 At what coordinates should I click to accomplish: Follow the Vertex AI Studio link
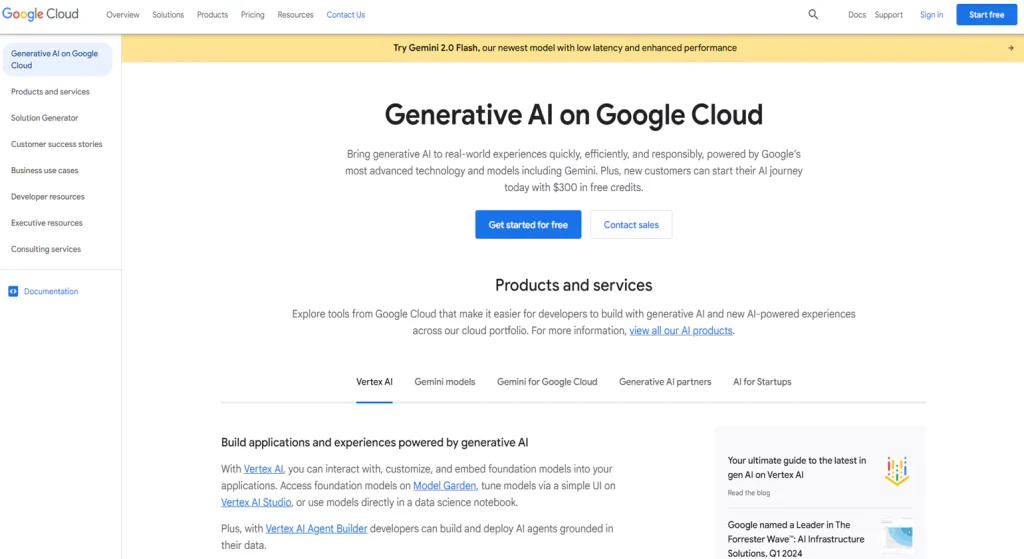pyautogui.click(x=256, y=502)
